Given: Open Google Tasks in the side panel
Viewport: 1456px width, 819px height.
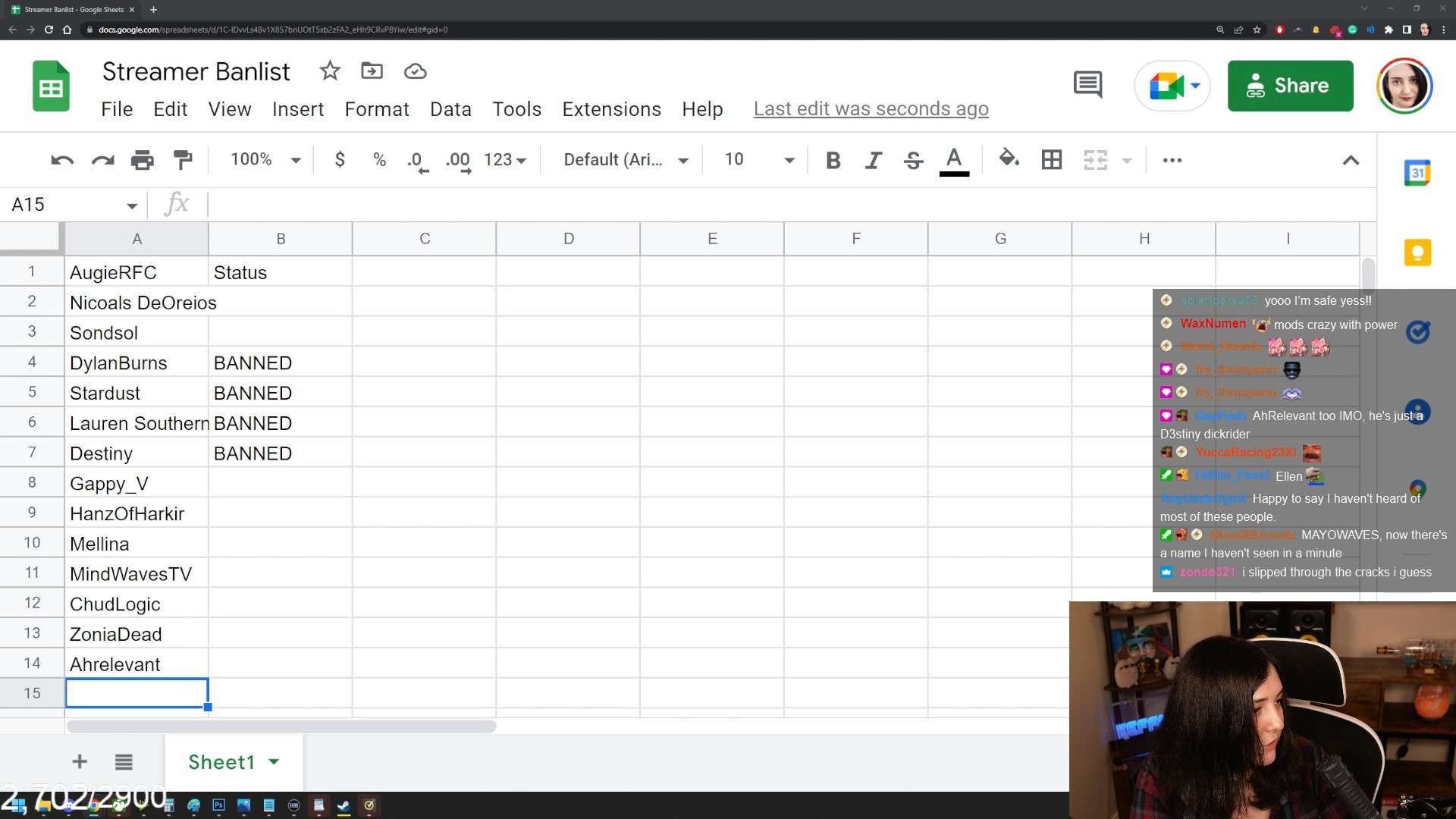Looking at the screenshot, I should pyautogui.click(x=1417, y=332).
